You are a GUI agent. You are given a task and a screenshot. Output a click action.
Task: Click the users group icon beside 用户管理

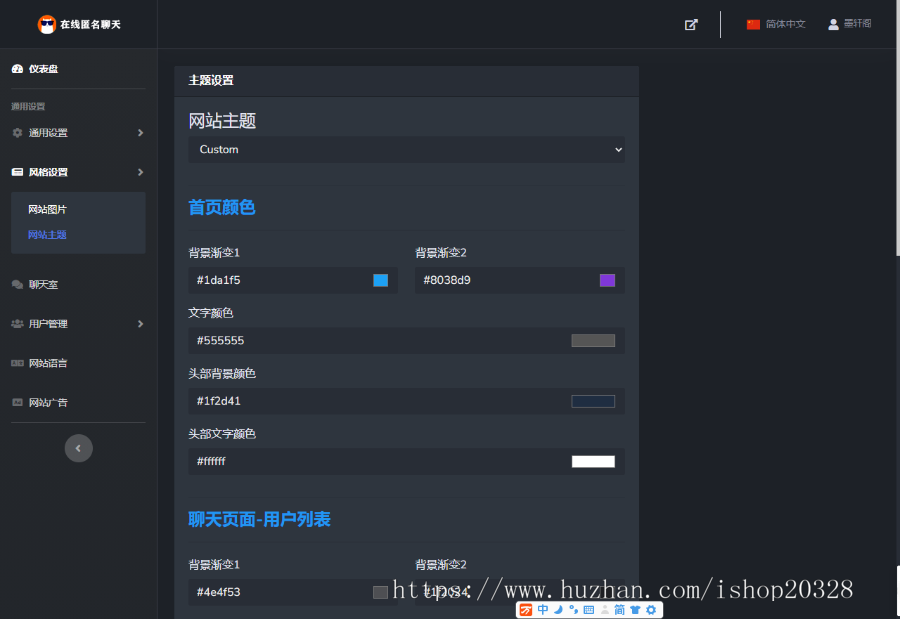17,324
